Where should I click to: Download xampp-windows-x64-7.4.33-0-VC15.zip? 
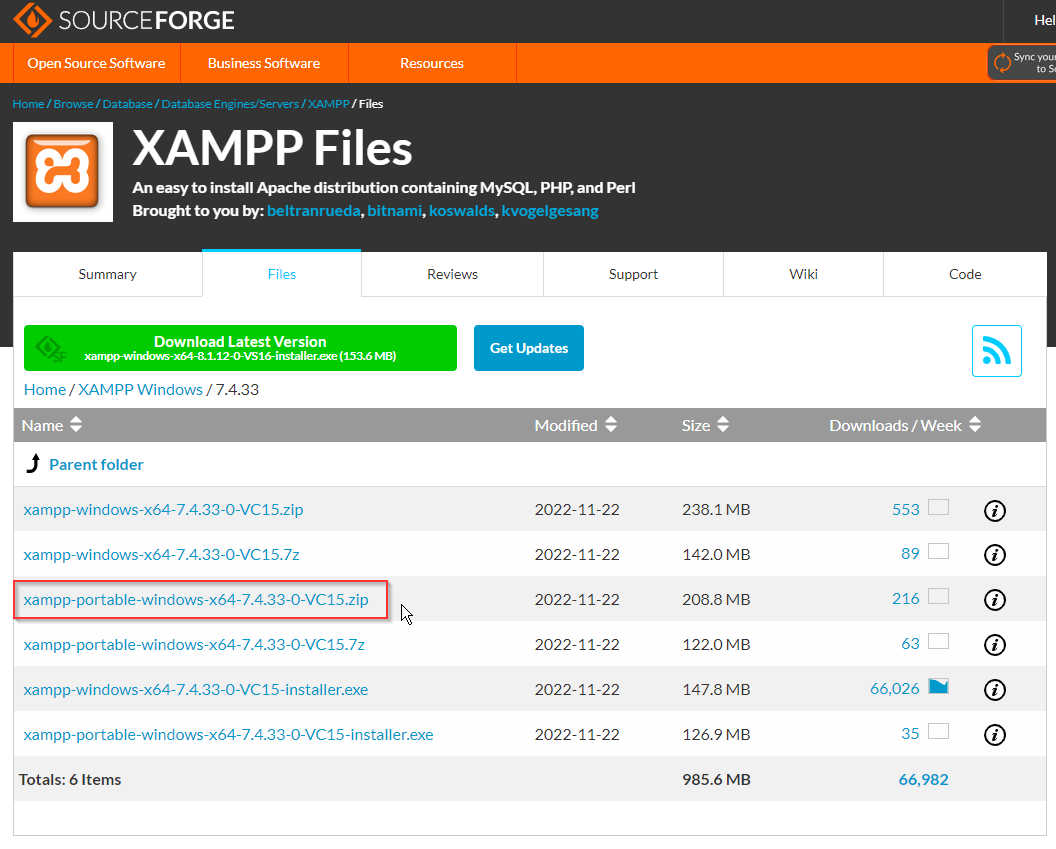(163, 510)
